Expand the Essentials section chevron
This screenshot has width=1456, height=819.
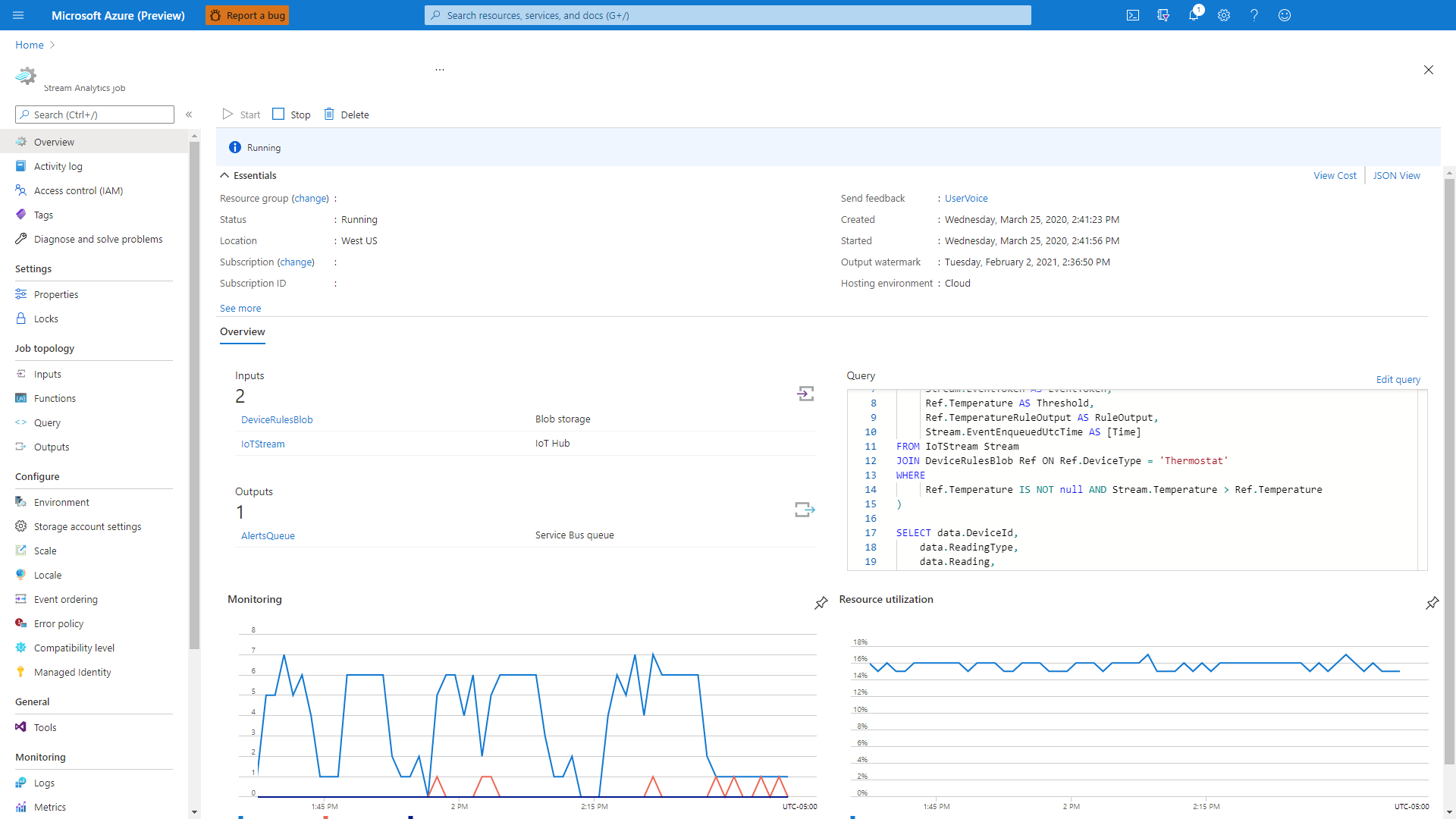tap(224, 175)
